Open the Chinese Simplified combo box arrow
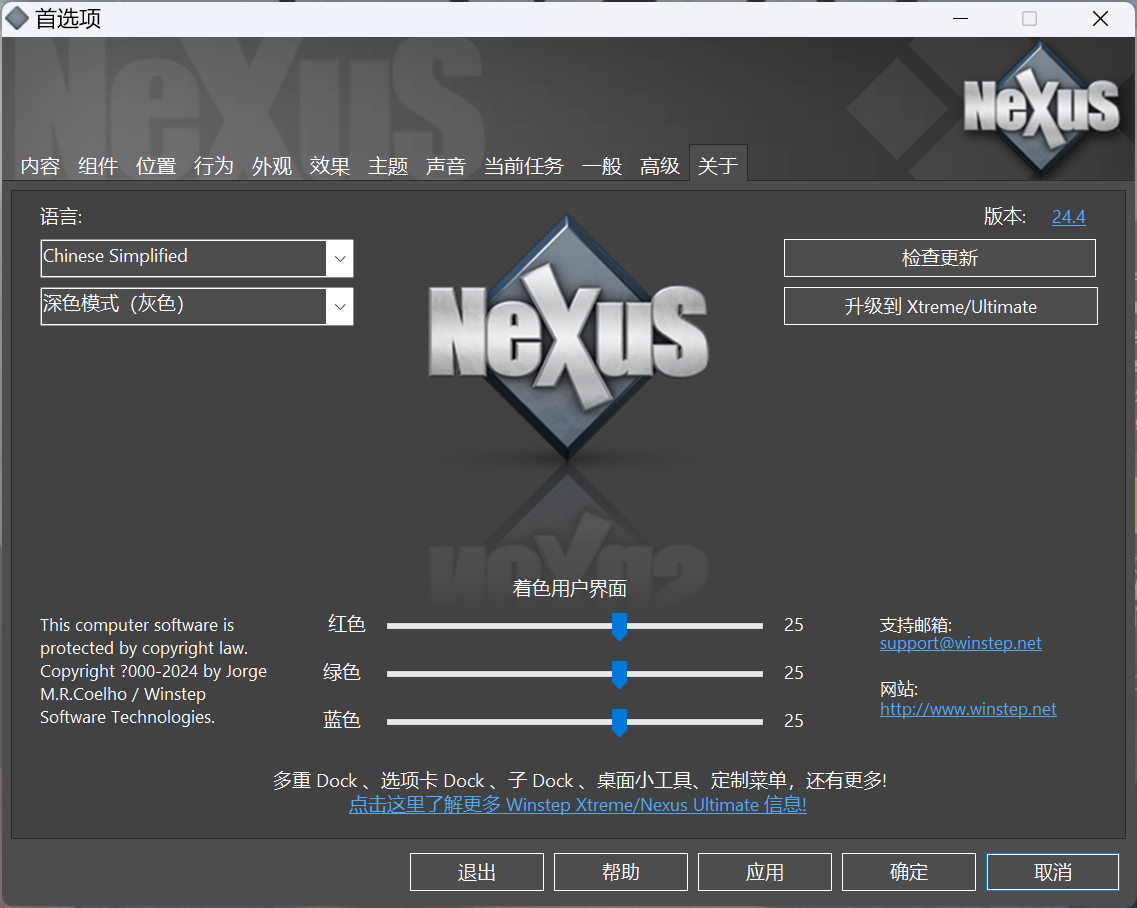Image resolution: width=1137 pixels, height=908 pixels. (x=339, y=258)
